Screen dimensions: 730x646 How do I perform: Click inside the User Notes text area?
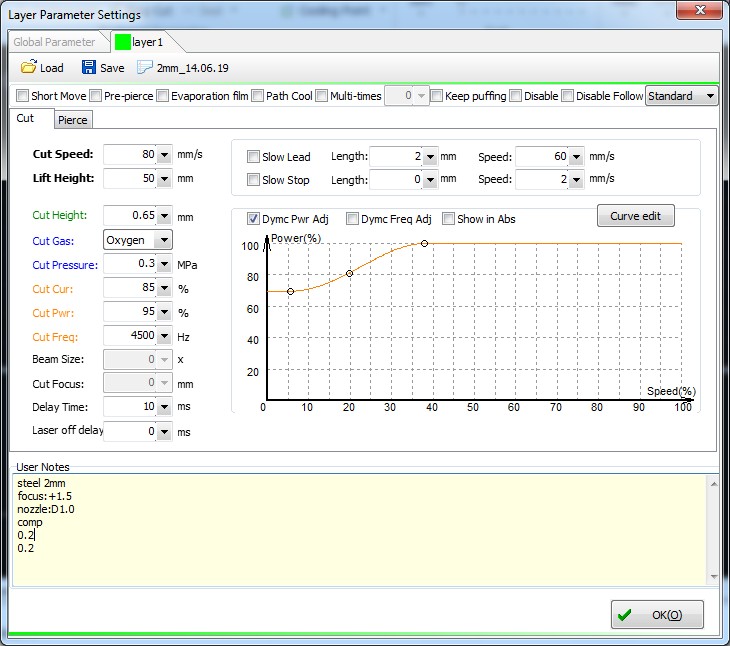(x=360, y=530)
